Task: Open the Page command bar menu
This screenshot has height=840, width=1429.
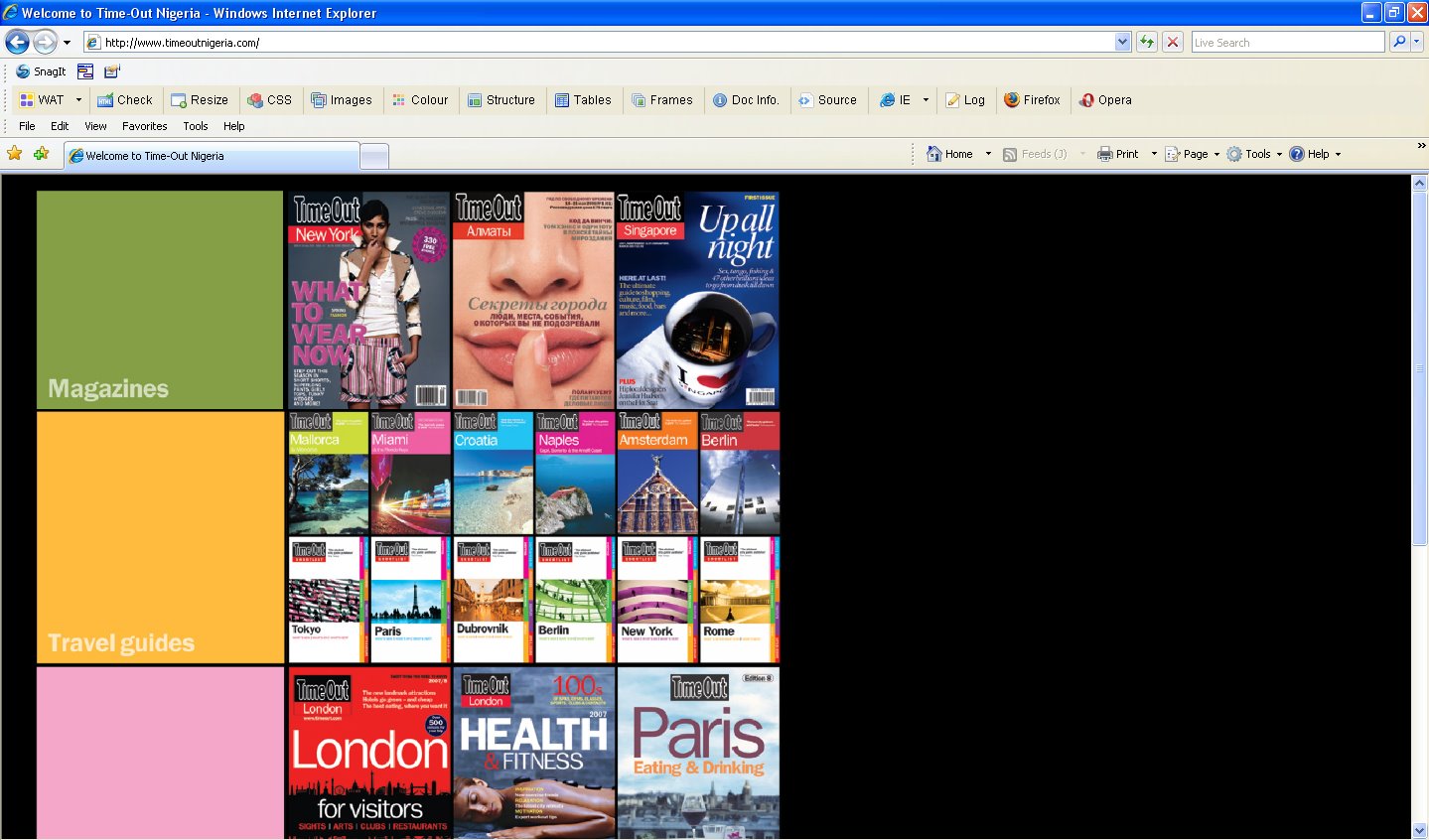Action: [x=1192, y=154]
